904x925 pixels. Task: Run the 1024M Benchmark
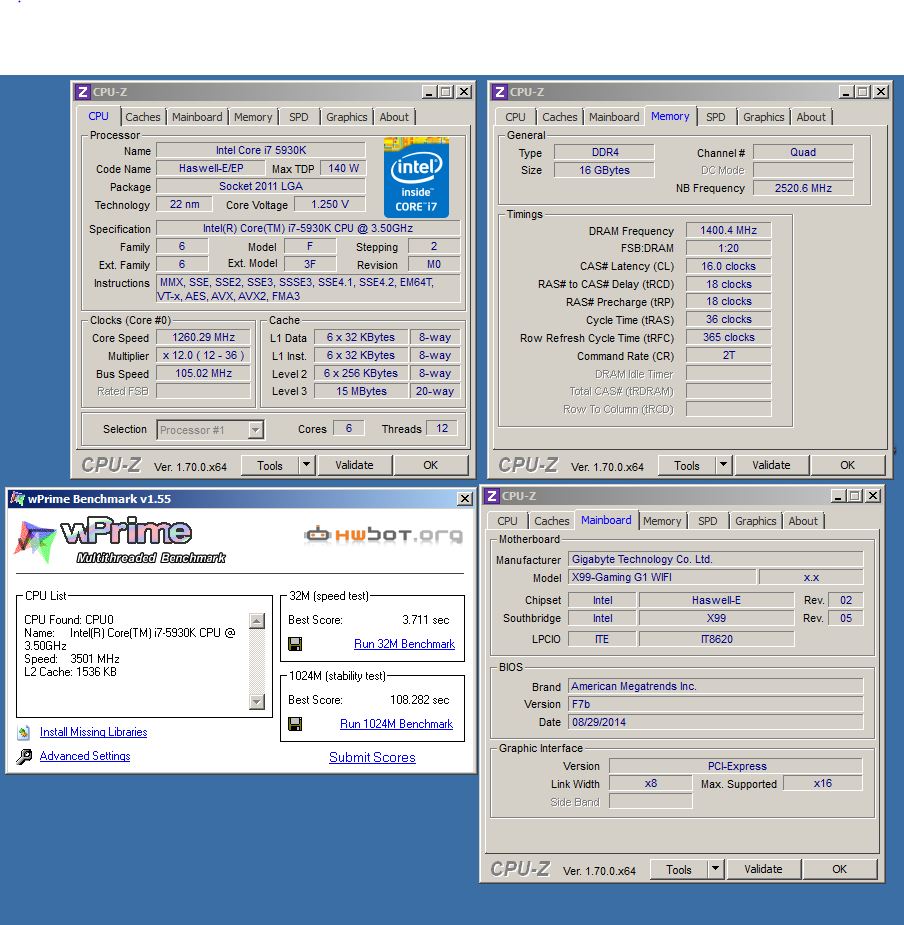tap(397, 724)
